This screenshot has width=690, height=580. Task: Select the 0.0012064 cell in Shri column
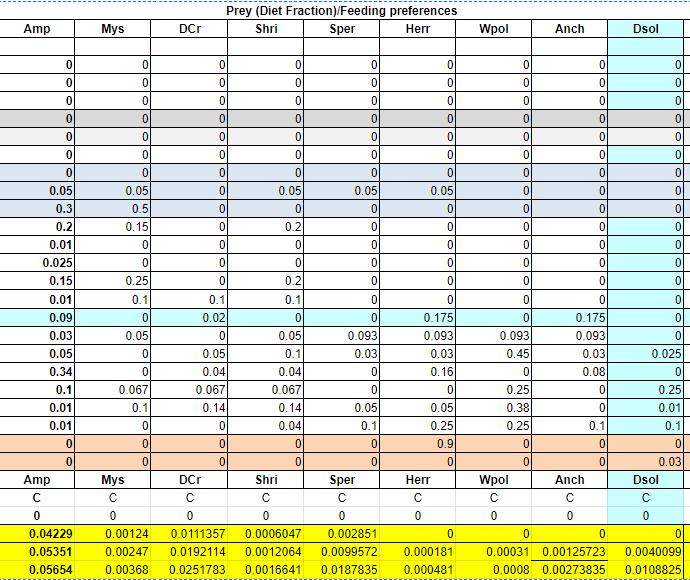pos(265,552)
